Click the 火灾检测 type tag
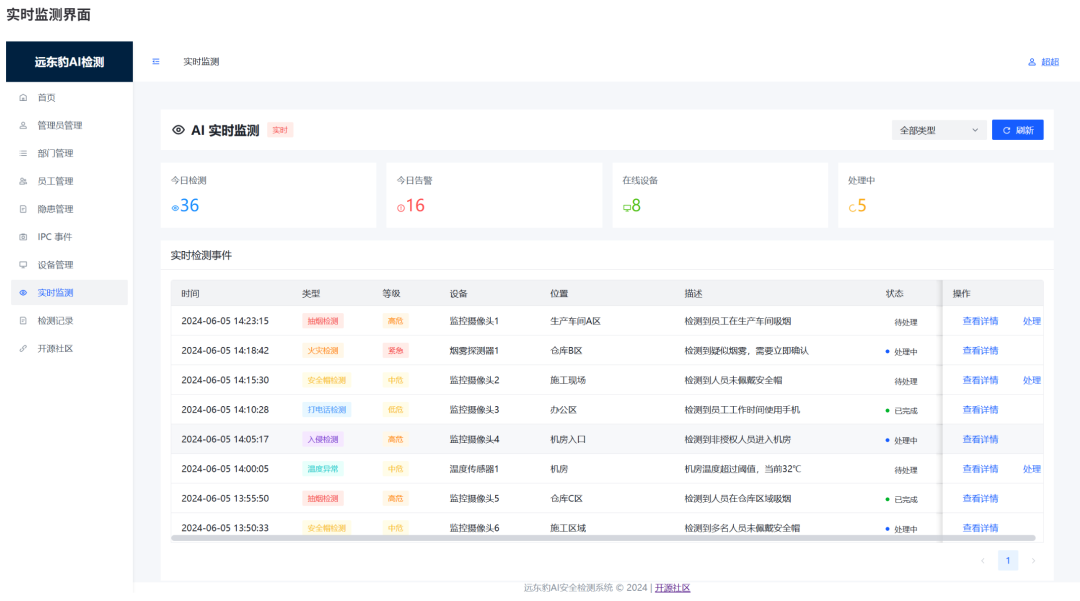This screenshot has height=601, width=1080. coord(323,350)
